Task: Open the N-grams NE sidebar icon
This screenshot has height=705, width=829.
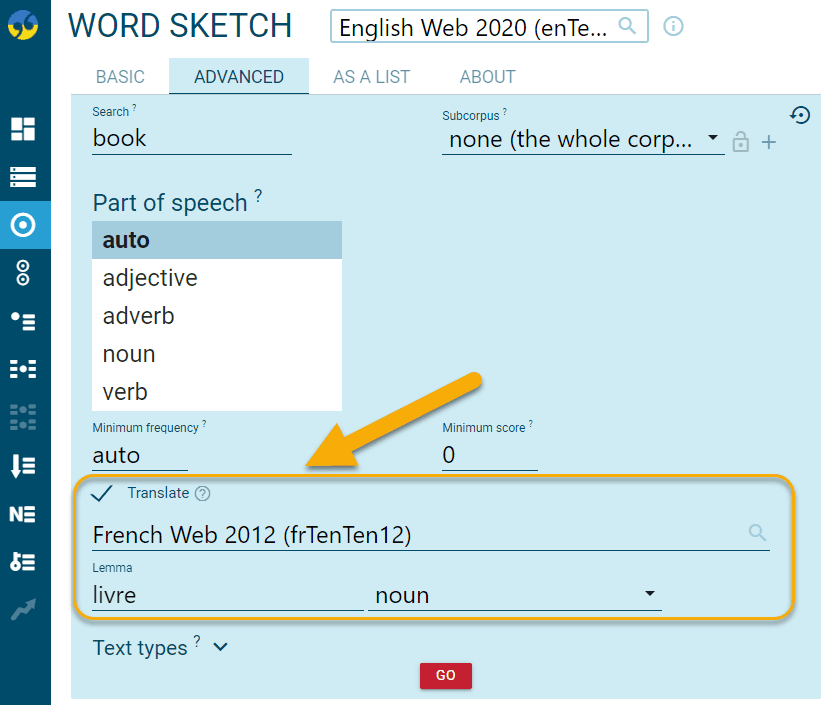Action: coord(23,514)
